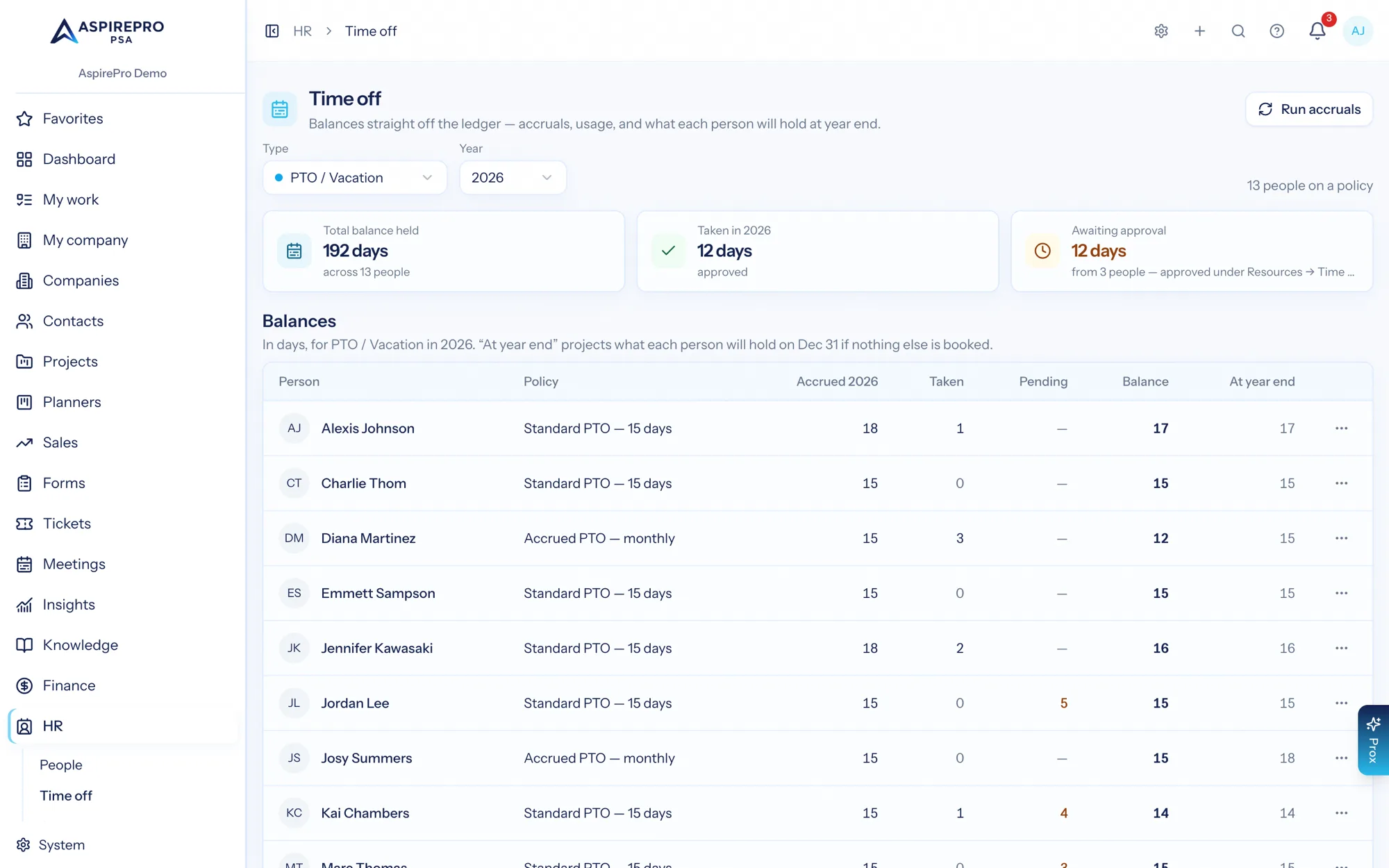Click the Pending column header
This screenshot has height=868, width=1389.
tap(1043, 381)
